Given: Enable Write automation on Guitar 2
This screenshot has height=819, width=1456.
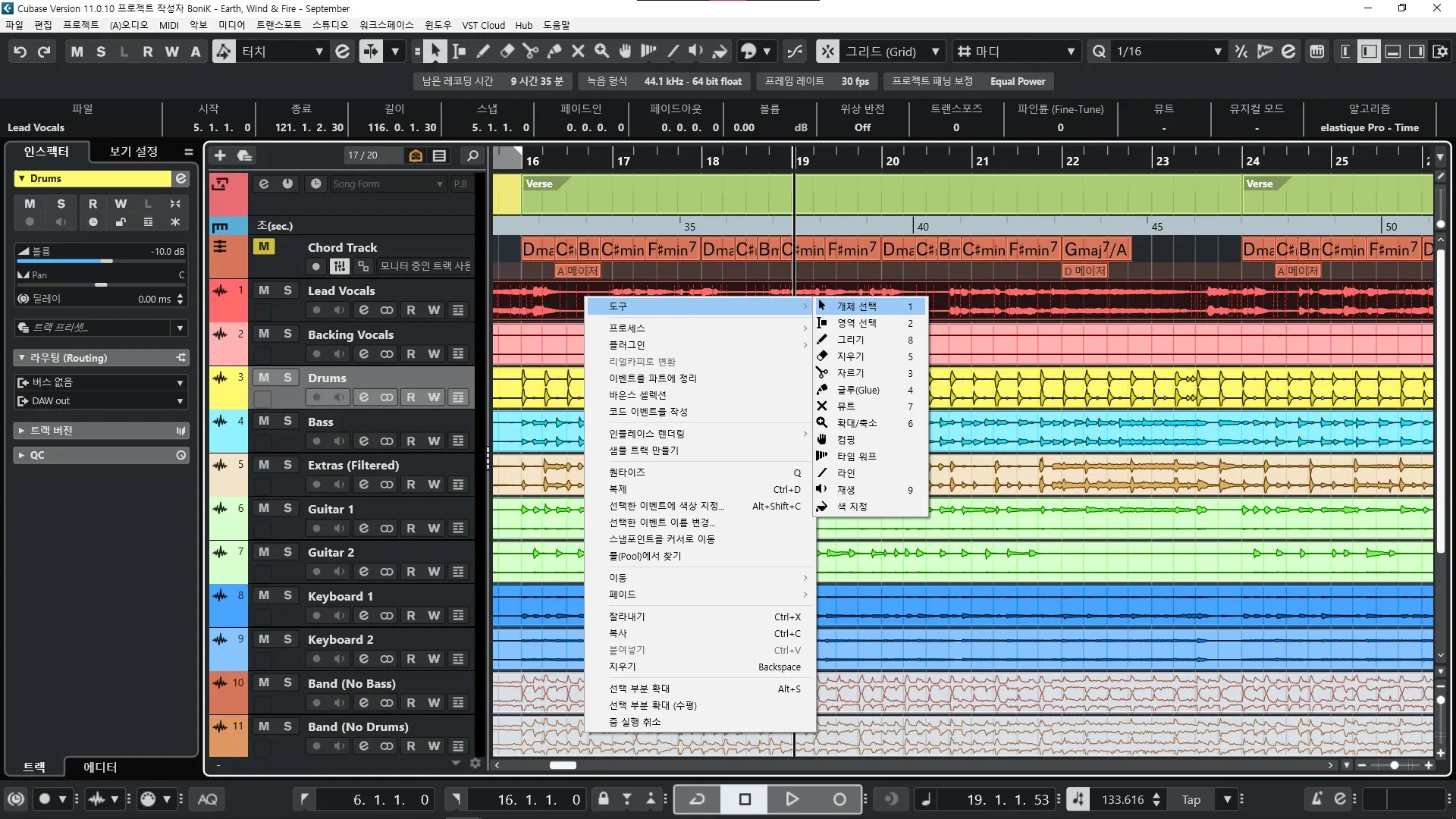Looking at the screenshot, I should (x=434, y=572).
